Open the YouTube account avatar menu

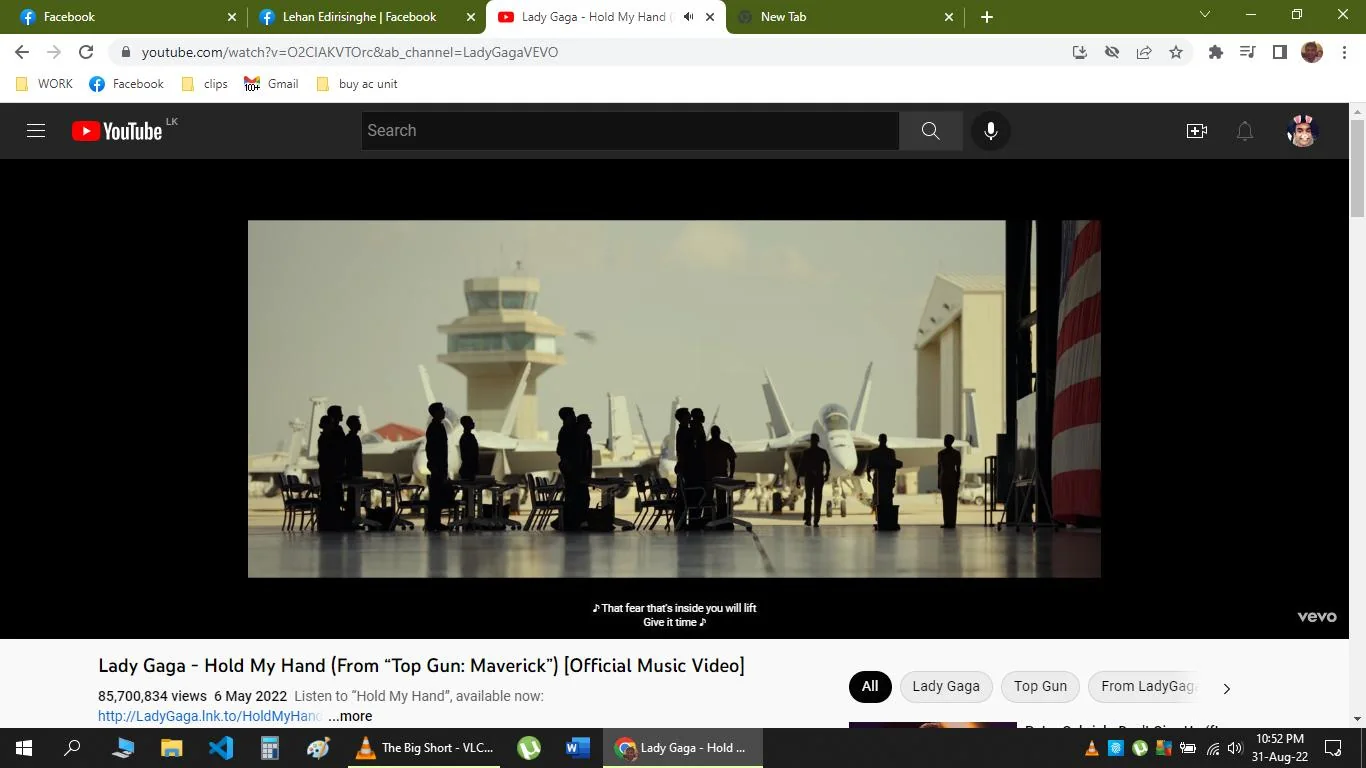(1302, 131)
